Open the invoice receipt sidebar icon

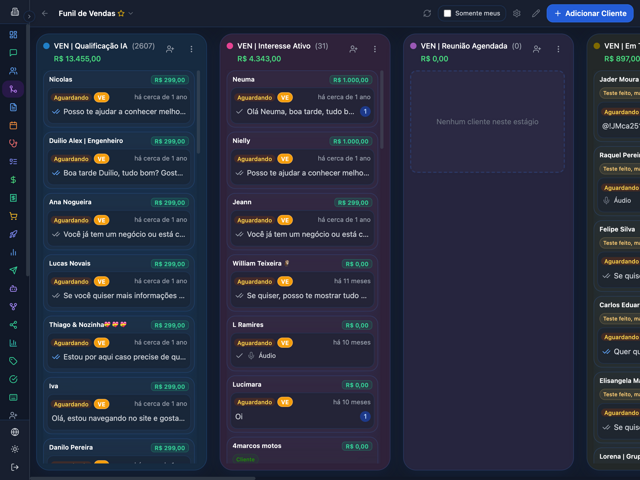(x=13, y=198)
